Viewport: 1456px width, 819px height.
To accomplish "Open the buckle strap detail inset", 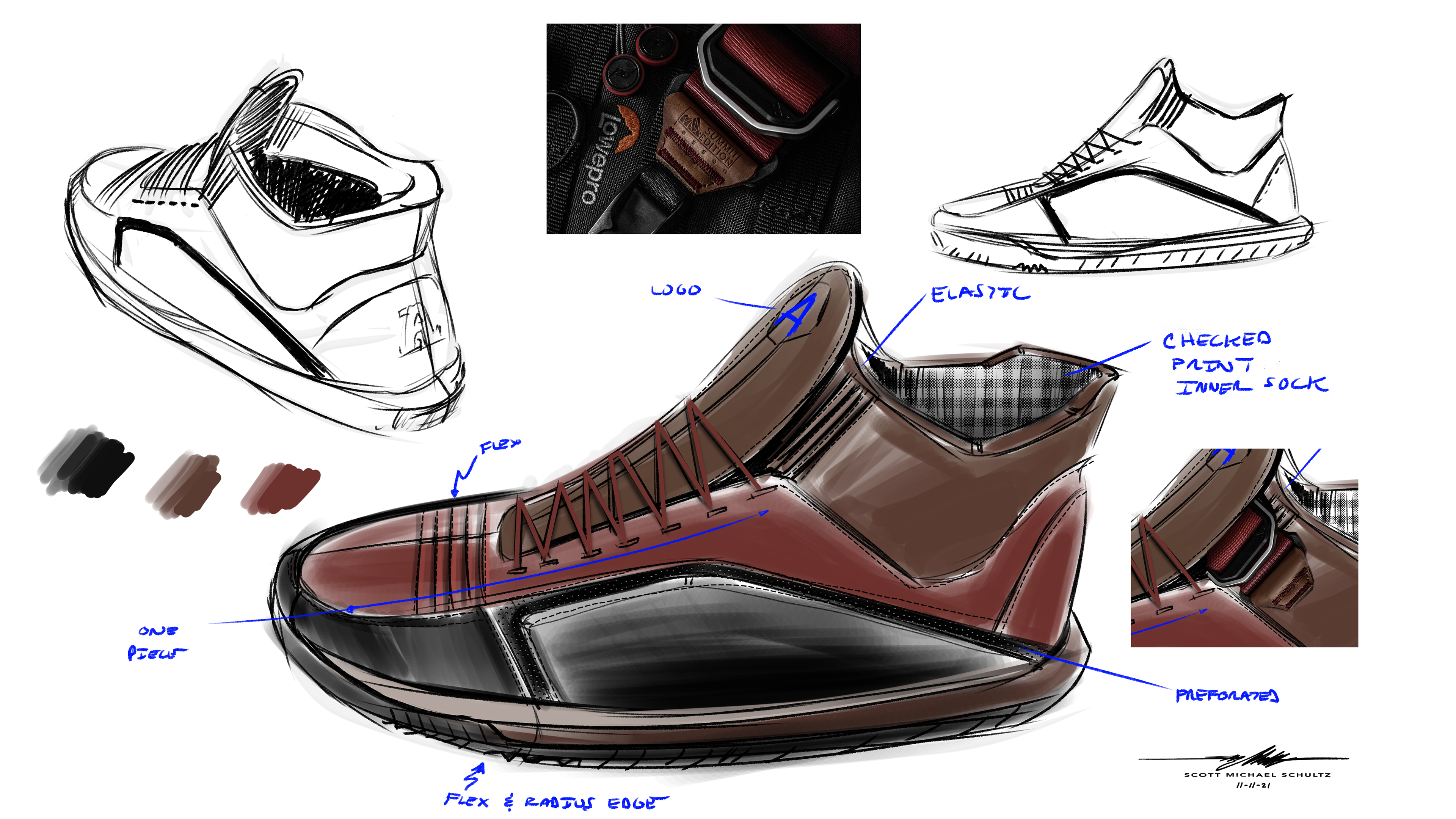I will 1244,547.
